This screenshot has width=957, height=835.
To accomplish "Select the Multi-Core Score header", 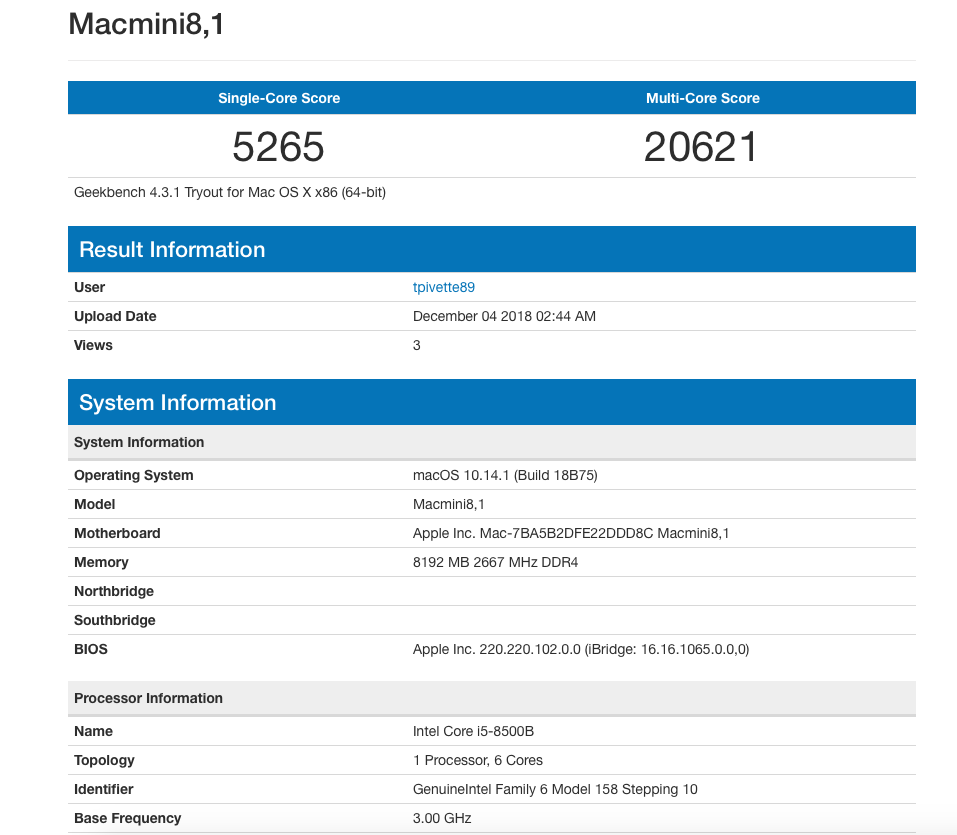I will pyautogui.click(x=702, y=98).
